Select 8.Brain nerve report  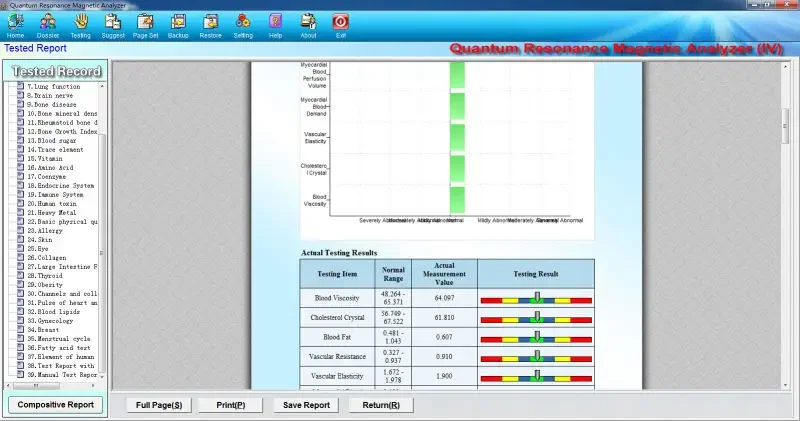coord(50,95)
